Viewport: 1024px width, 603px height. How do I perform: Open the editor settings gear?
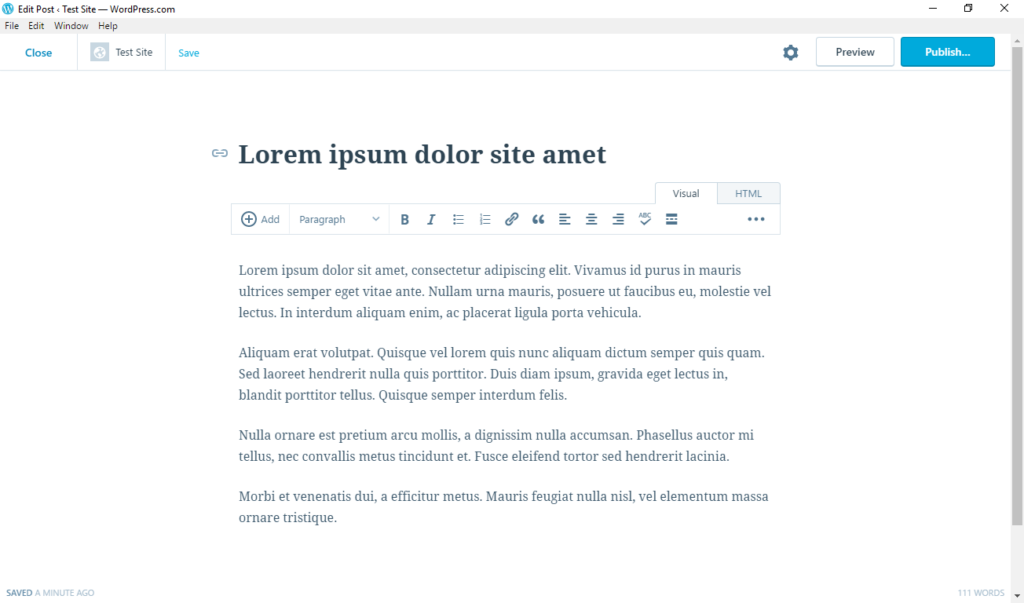[790, 52]
